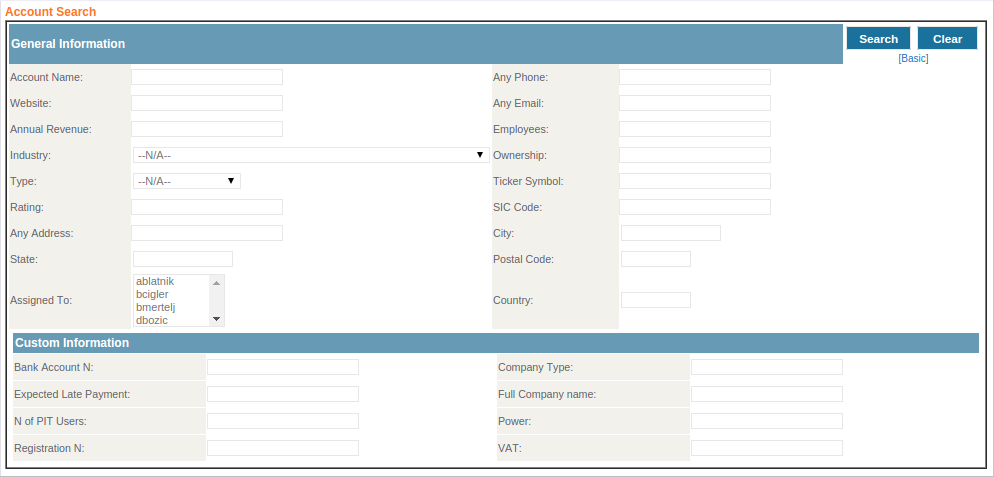Image resolution: width=994 pixels, height=477 pixels.
Task: Click the Bank Account N field
Action: [283, 367]
